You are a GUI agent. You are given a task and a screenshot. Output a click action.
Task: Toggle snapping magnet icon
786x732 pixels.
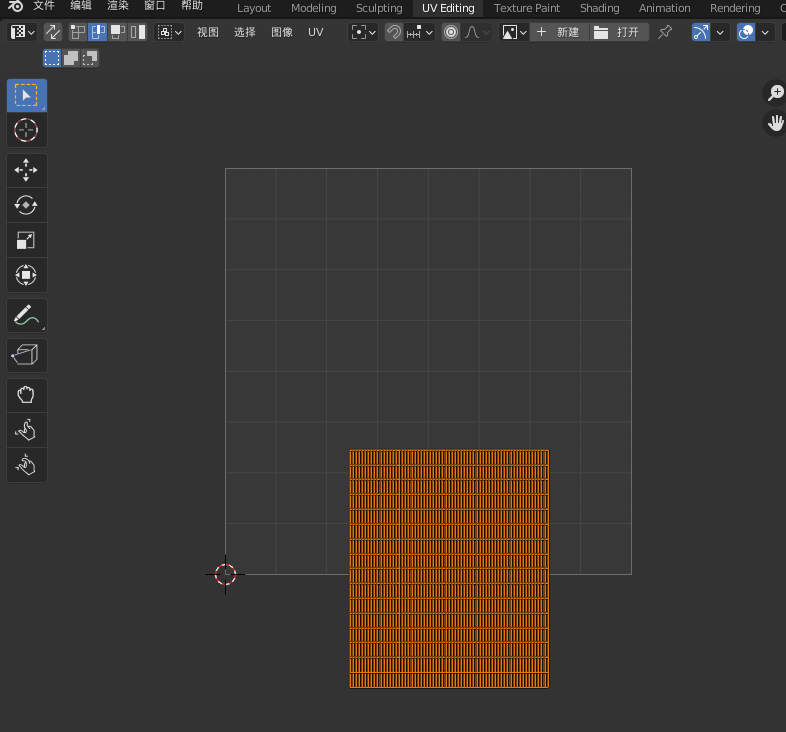coord(394,33)
